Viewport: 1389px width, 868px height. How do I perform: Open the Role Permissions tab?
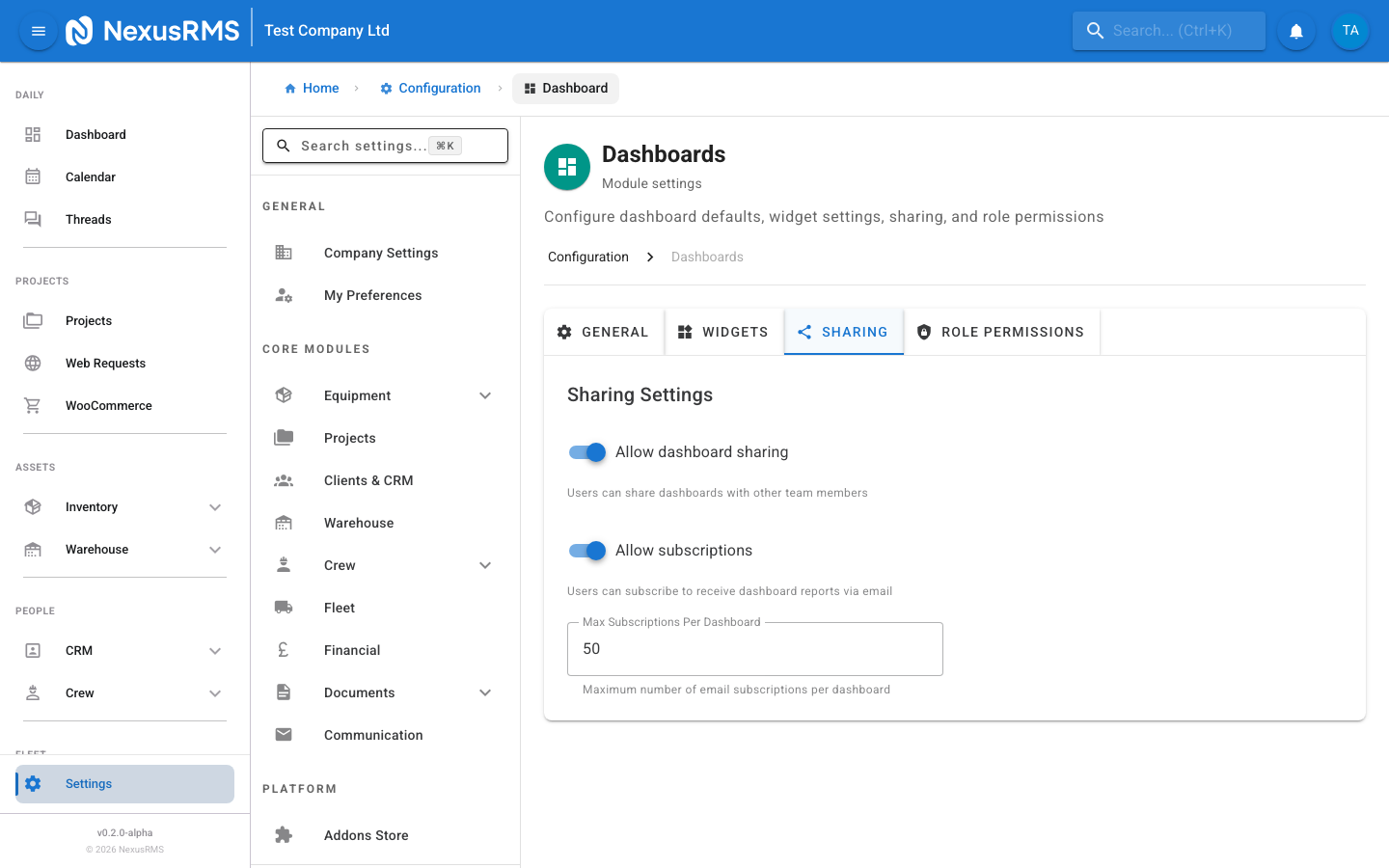coord(1001,331)
